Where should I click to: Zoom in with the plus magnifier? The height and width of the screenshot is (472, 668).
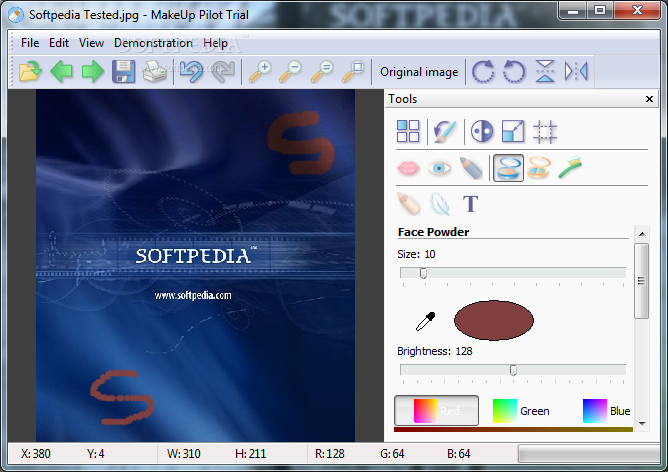(x=260, y=71)
